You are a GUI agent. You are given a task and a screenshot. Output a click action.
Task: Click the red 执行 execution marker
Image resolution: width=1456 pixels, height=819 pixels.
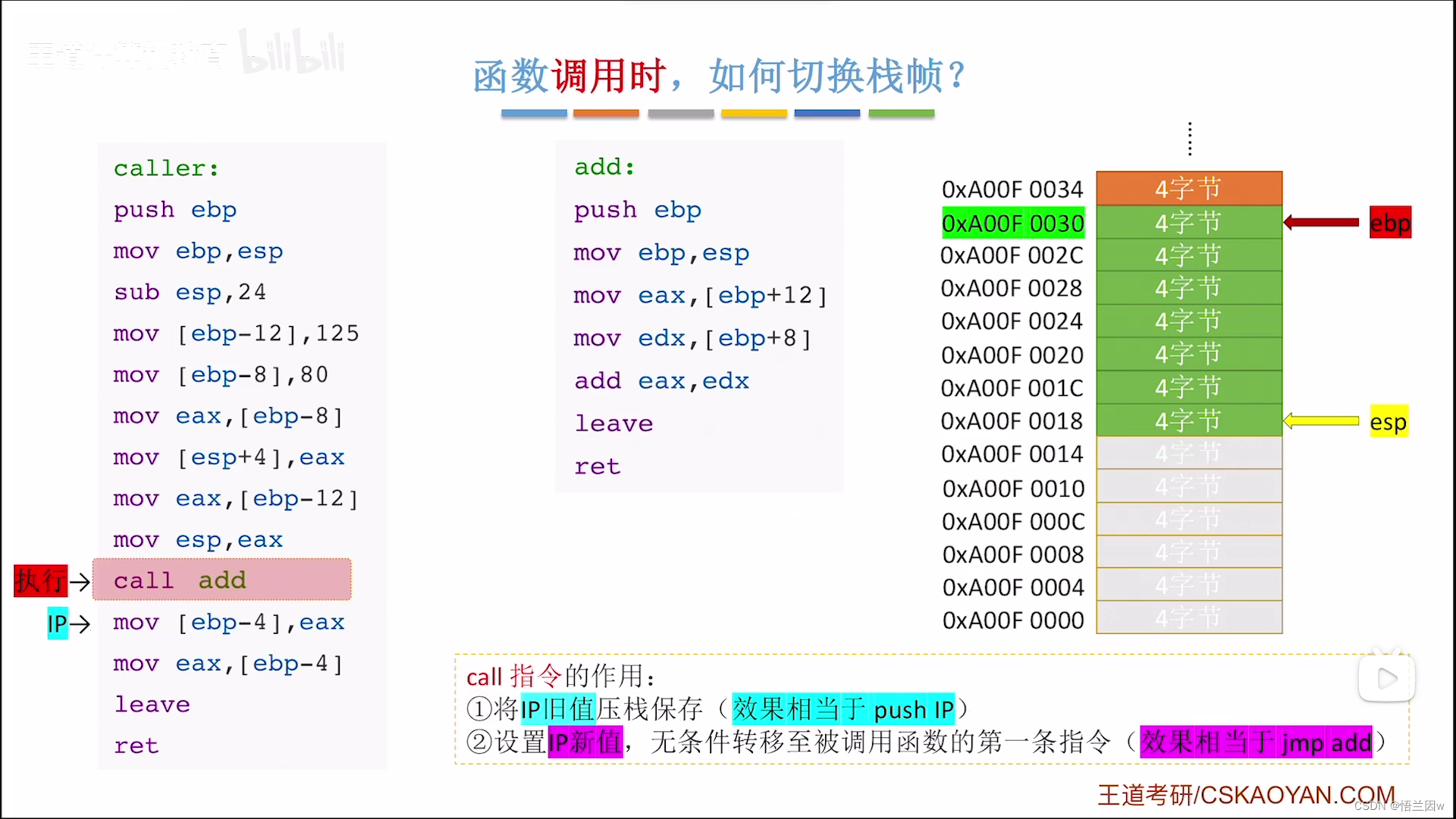(x=41, y=581)
